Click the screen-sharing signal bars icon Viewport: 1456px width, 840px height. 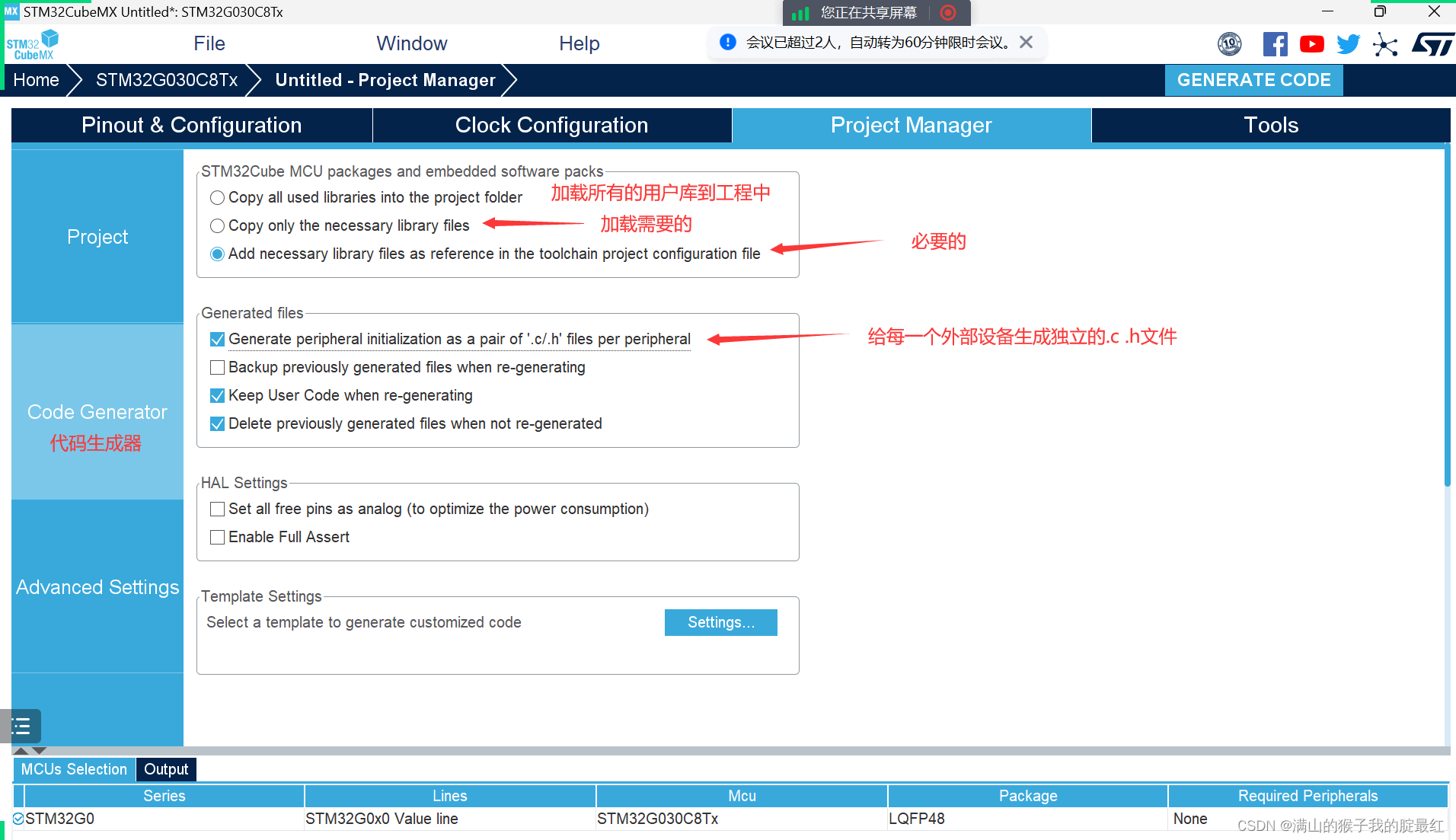pyautogui.click(x=800, y=13)
